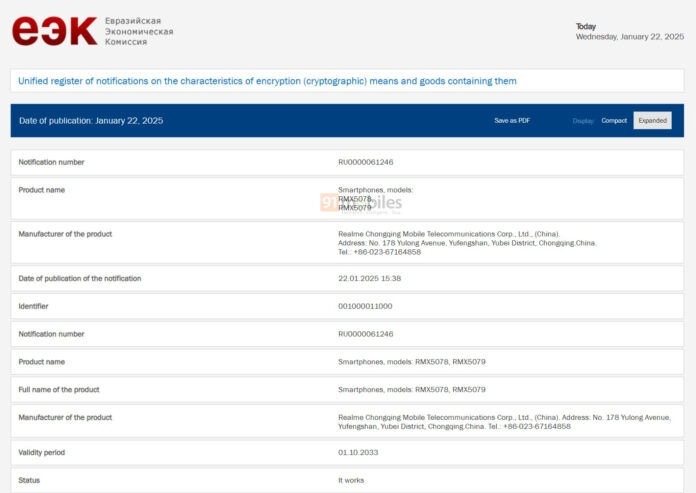Click the 91mobiles watermark over the product name
This screenshot has width=696, height=493.
point(360,201)
